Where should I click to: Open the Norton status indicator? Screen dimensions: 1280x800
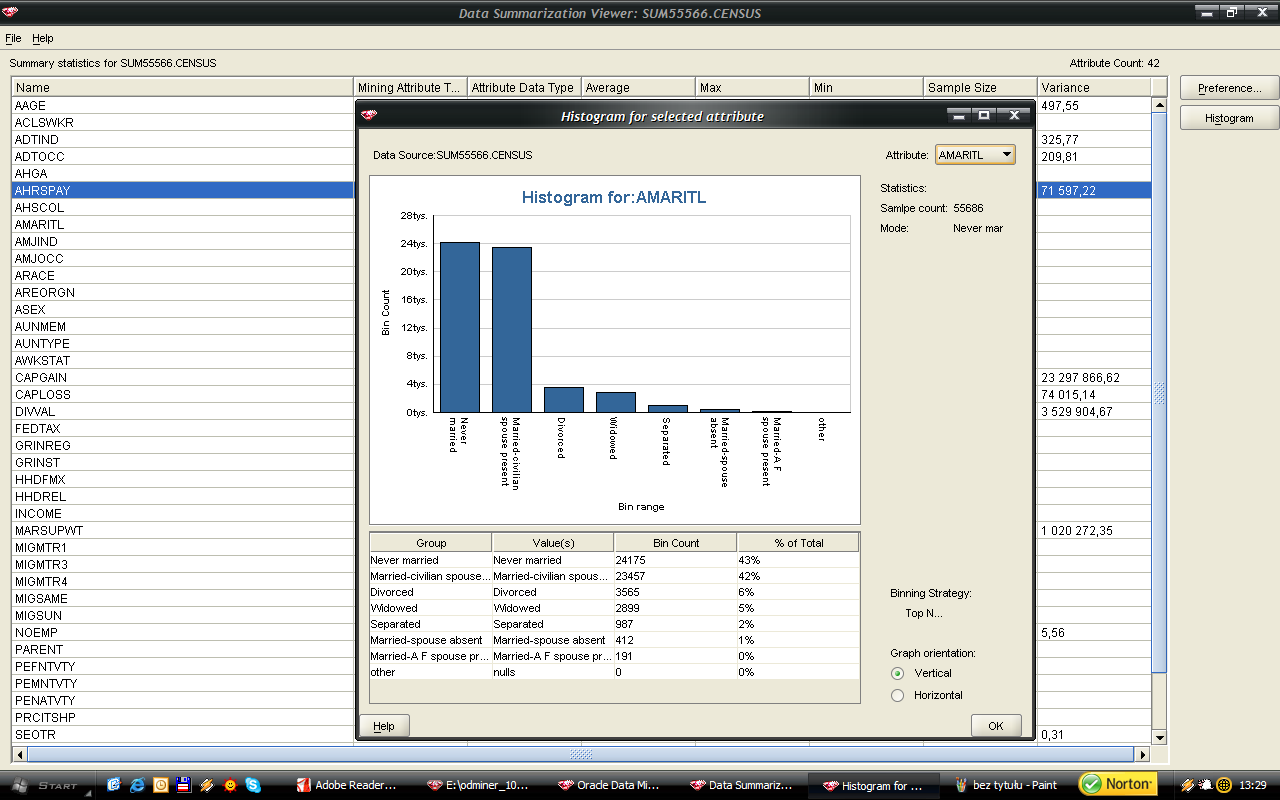point(1118,784)
